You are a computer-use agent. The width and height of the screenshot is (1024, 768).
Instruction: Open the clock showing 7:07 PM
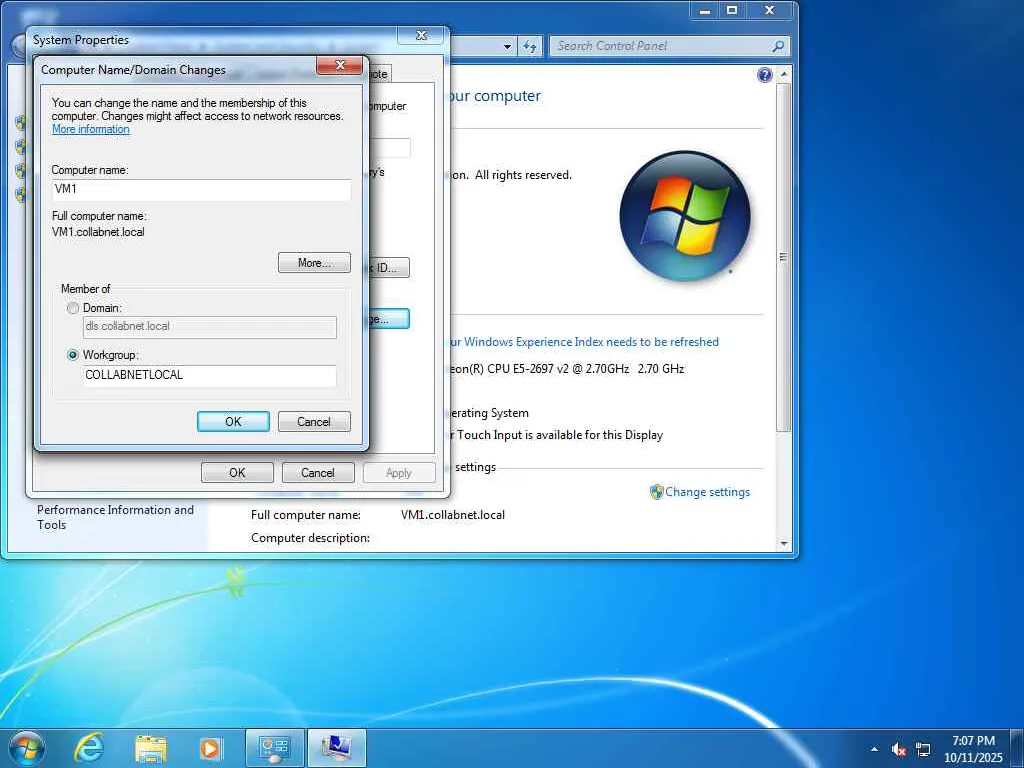pyautogui.click(x=973, y=749)
